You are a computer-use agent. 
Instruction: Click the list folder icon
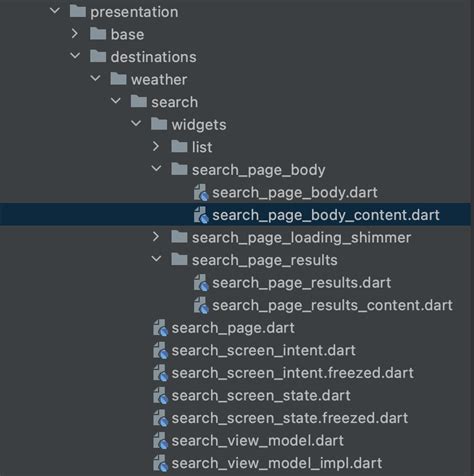coord(179,147)
